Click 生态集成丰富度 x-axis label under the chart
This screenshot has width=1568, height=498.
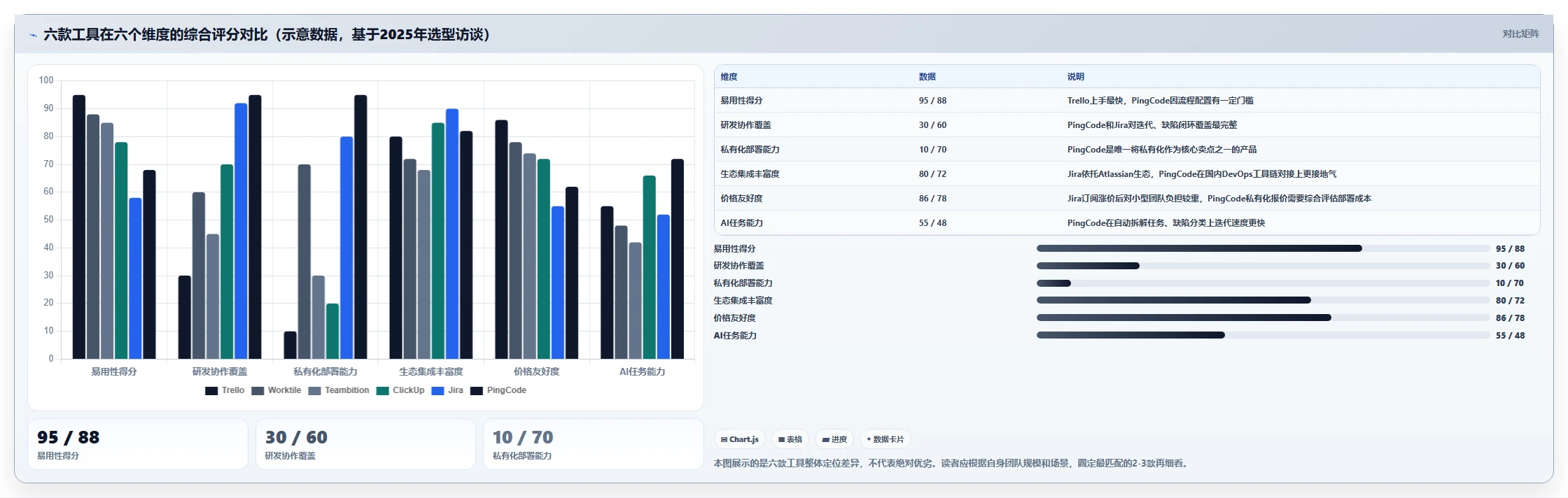[431, 371]
